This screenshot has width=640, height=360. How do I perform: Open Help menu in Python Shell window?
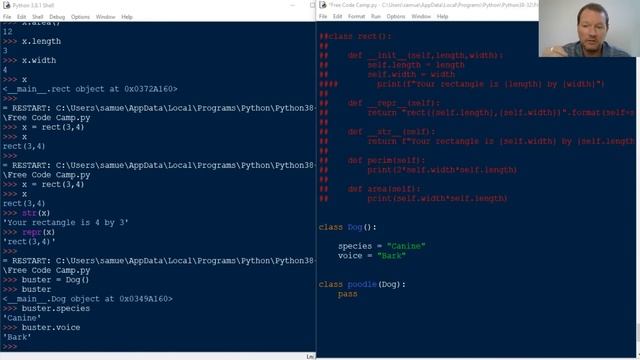(127, 17)
